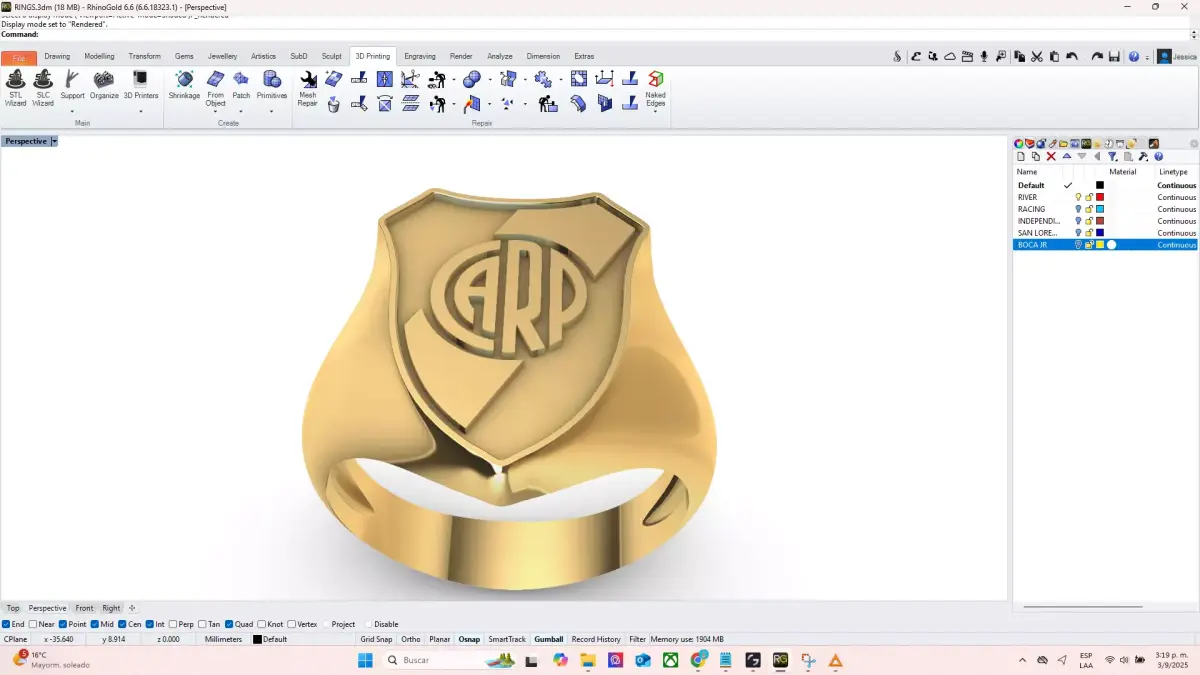
Task: Click the trash bin icon in Repair group
Action: tap(333, 104)
